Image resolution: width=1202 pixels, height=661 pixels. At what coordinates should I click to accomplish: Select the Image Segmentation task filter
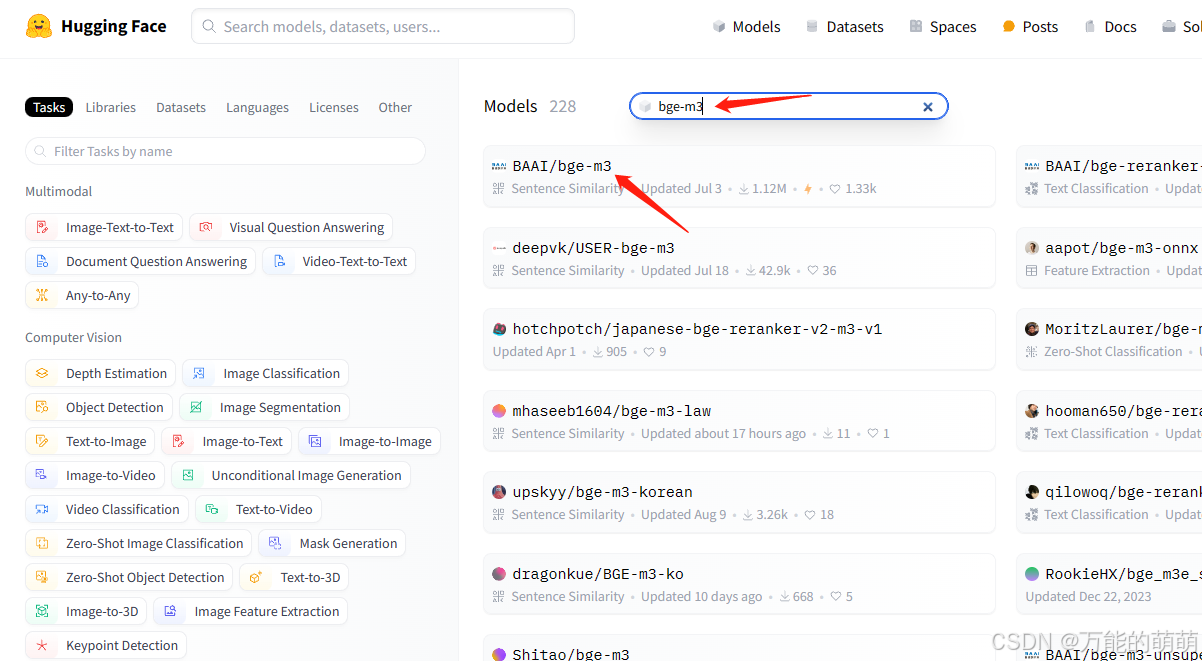tap(264, 407)
